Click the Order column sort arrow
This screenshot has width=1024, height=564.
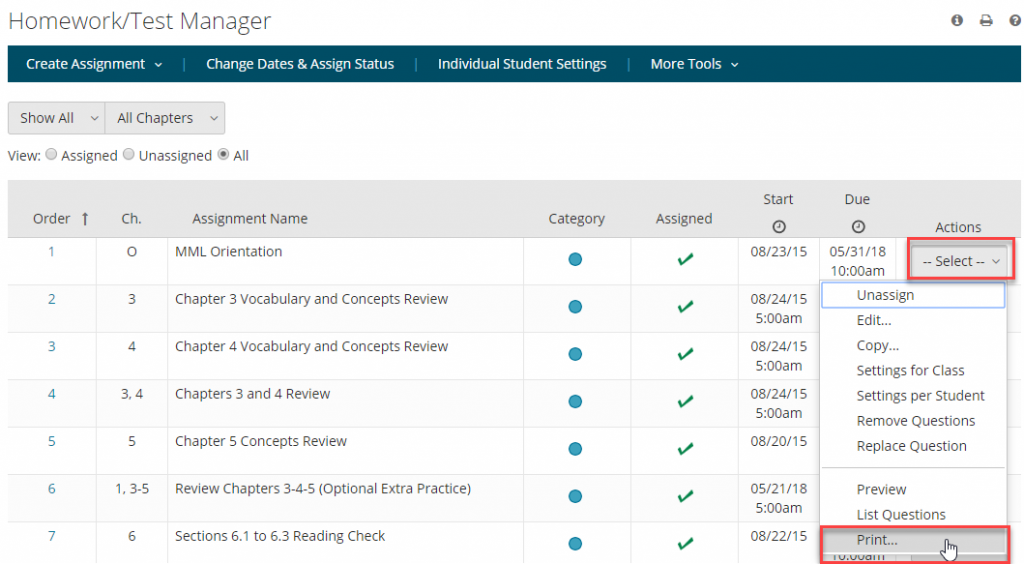pyautogui.click(x=85, y=219)
